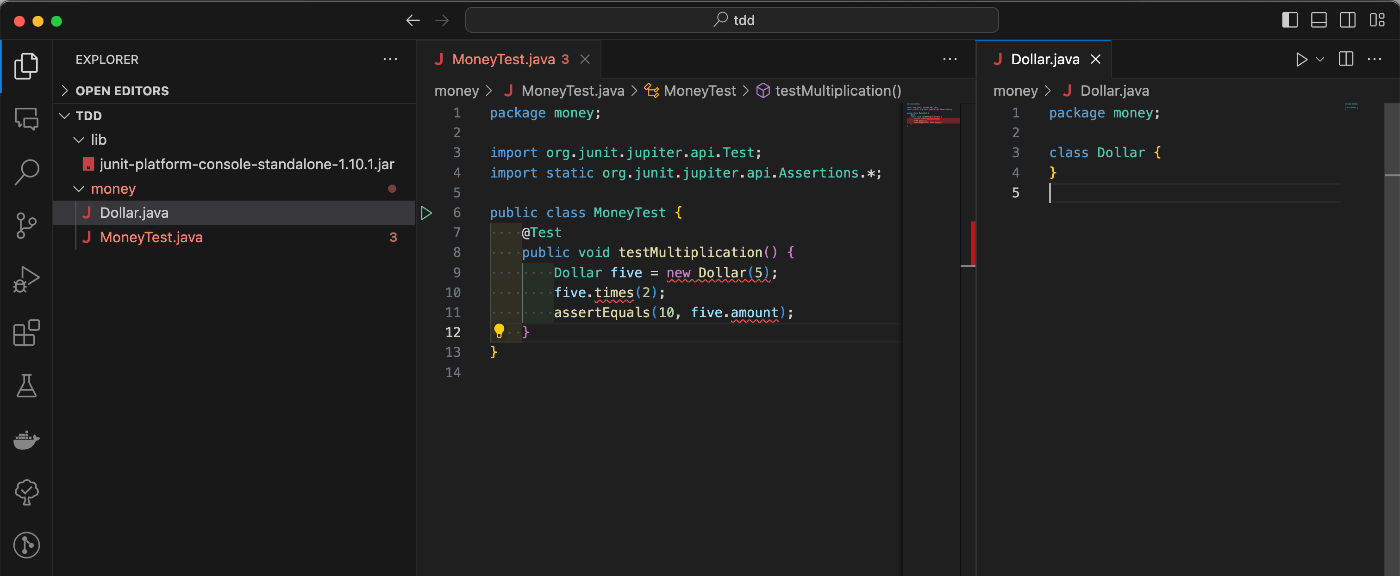Click the red error marker in overview ruler
This screenshot has height=576, width=1400.
coord(973,243)
